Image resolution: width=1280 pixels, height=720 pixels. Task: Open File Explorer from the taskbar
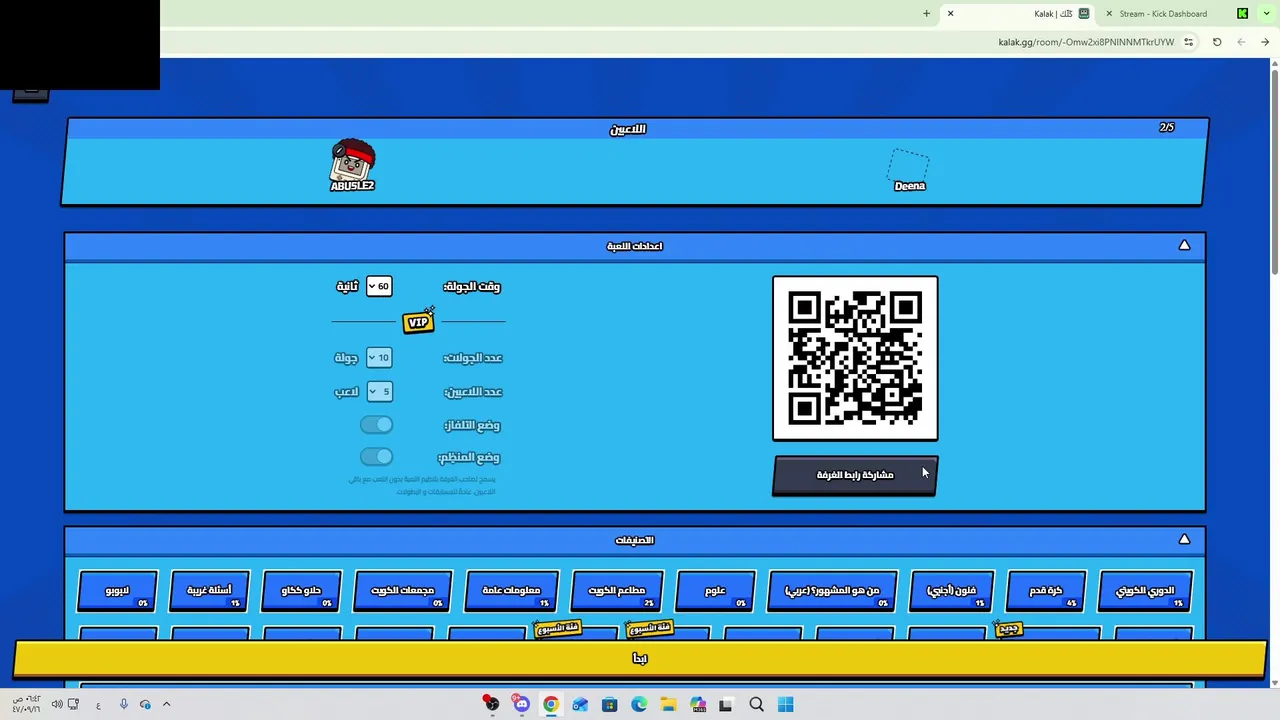coord(668,704)
